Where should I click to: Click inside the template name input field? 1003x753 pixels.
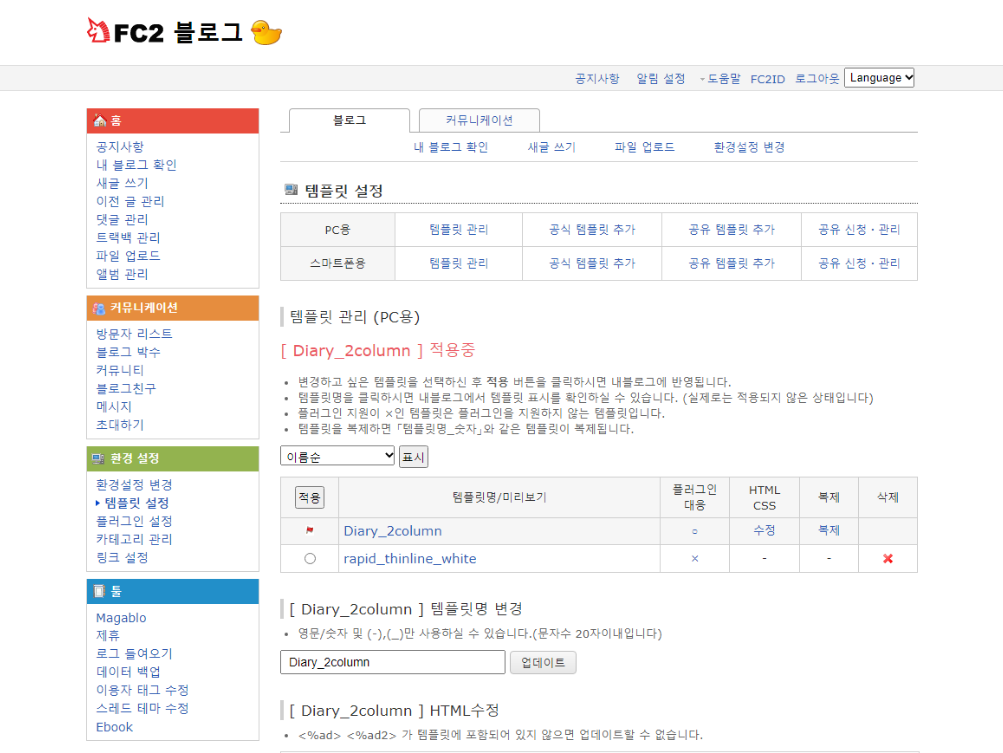tap(392, 662)
